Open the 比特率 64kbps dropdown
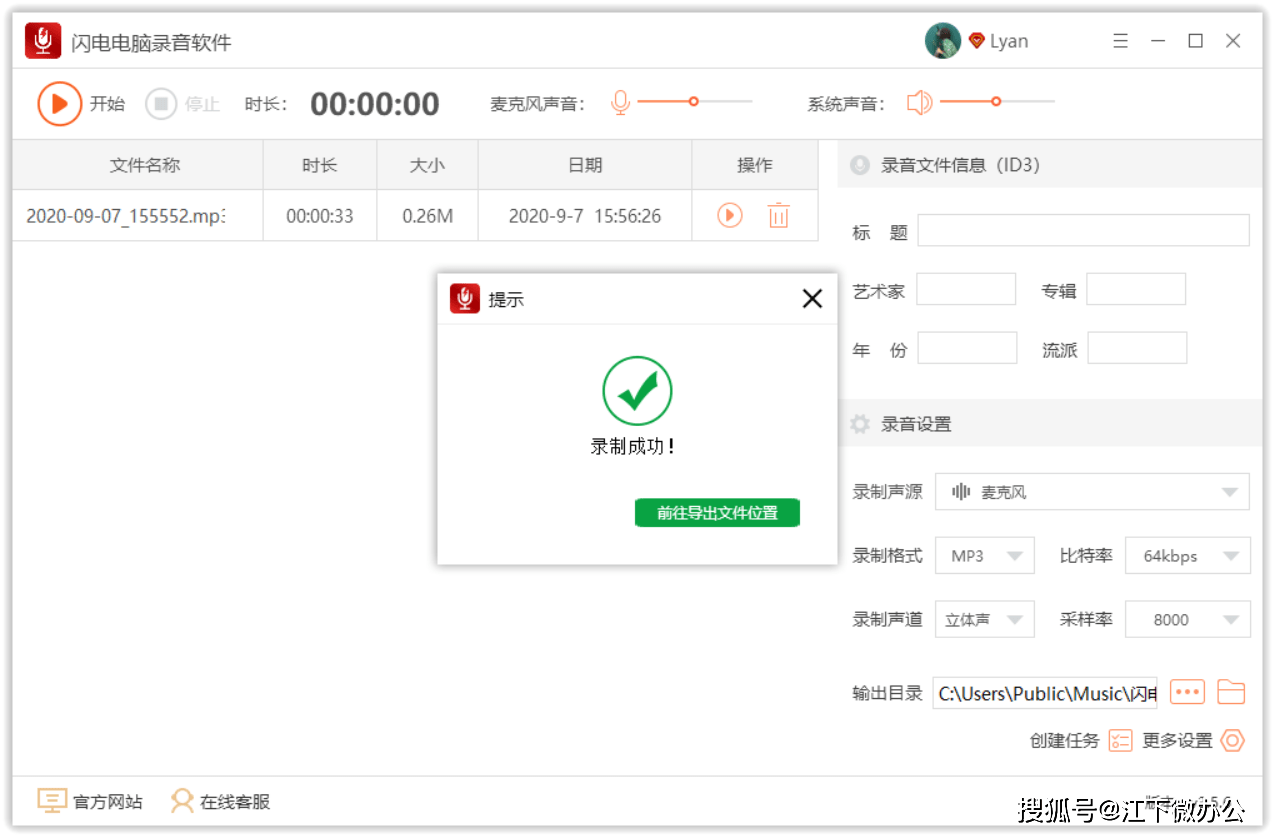1275x838 pixels. pos(1188,556)
